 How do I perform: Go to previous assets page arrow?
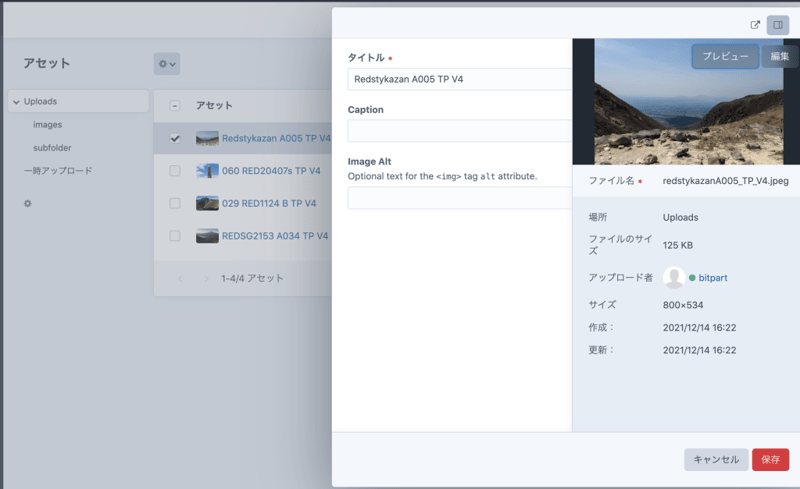[x=181, y=279]
